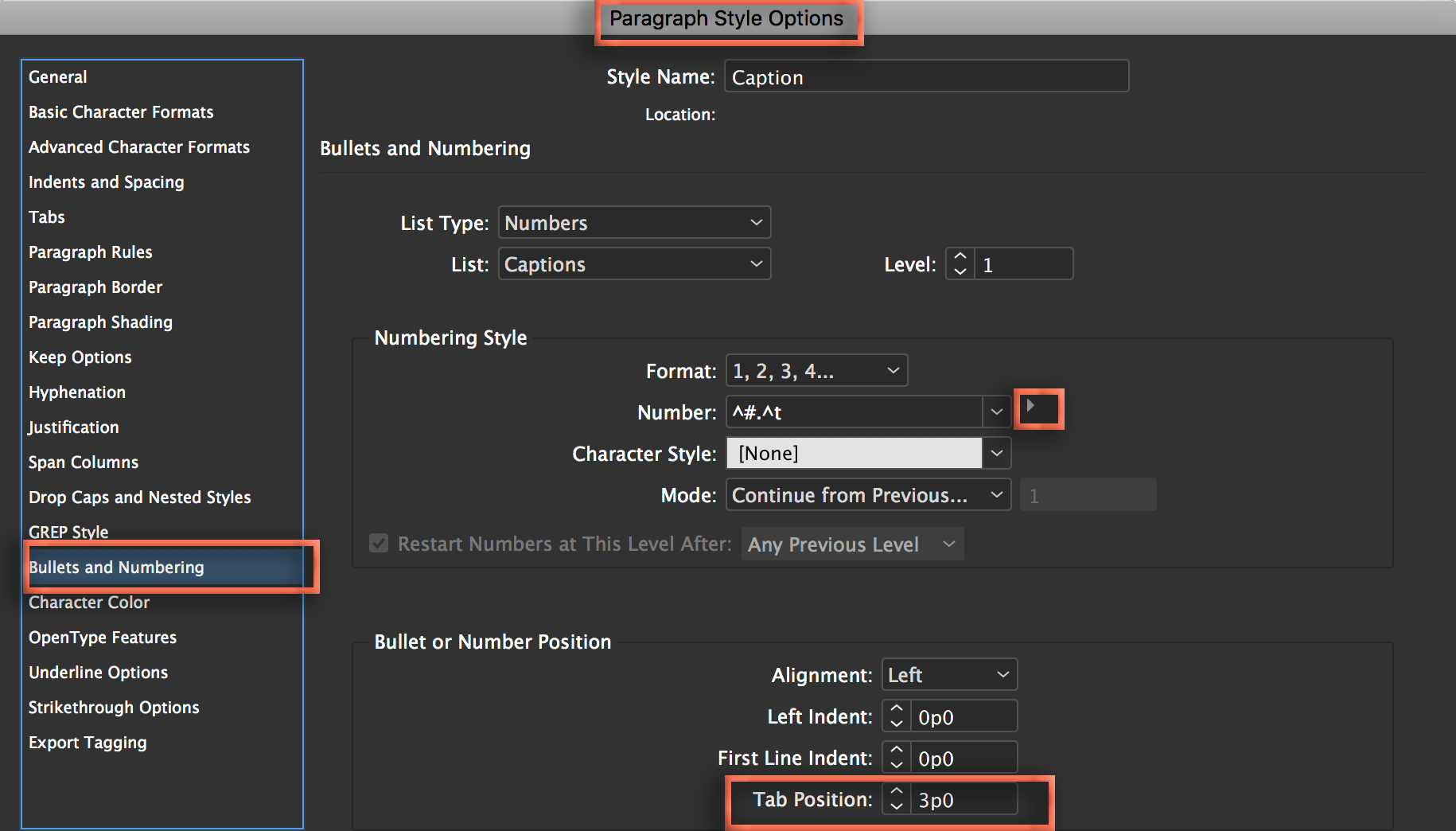
Task: Expand the numbering Format dropdown
Action: (816, 371)
